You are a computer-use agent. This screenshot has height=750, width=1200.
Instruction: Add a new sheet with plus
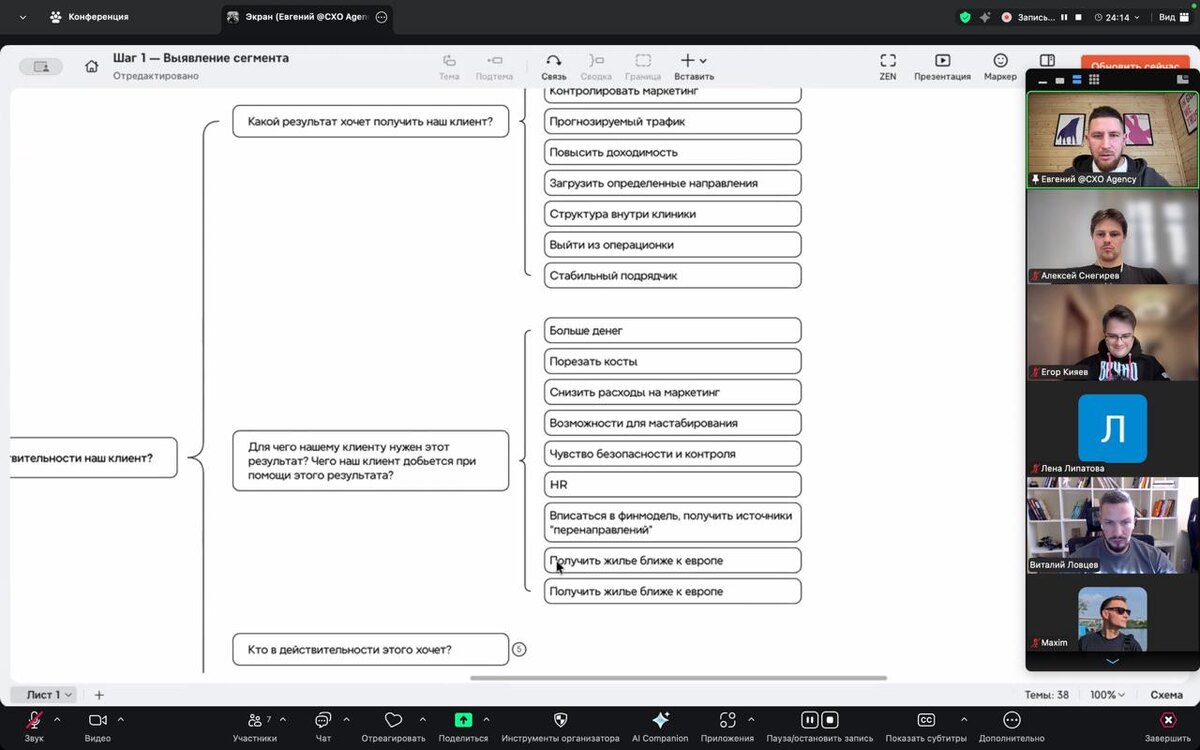[99, 695]
